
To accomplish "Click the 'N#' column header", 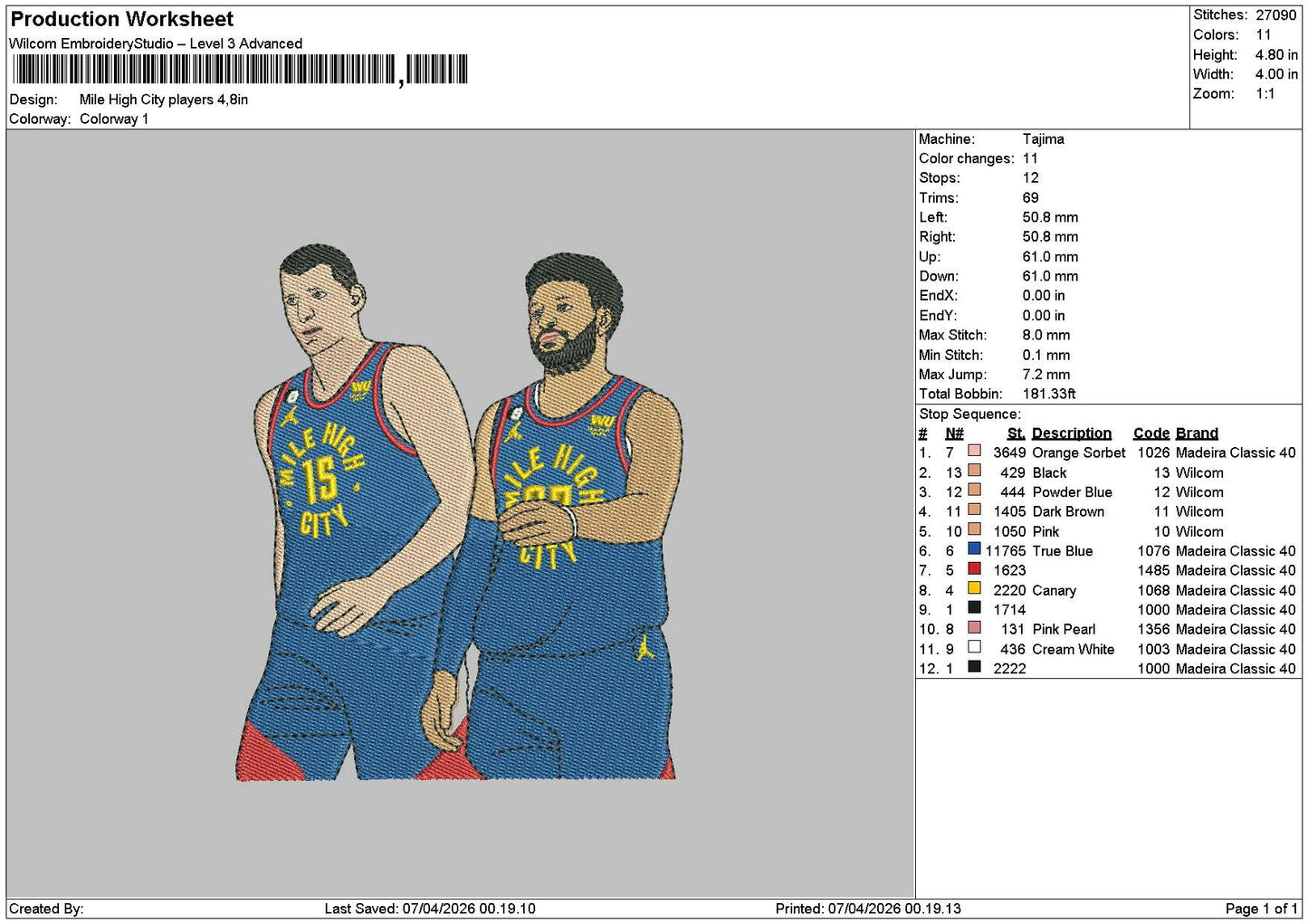I will click(x=955, y=433).
